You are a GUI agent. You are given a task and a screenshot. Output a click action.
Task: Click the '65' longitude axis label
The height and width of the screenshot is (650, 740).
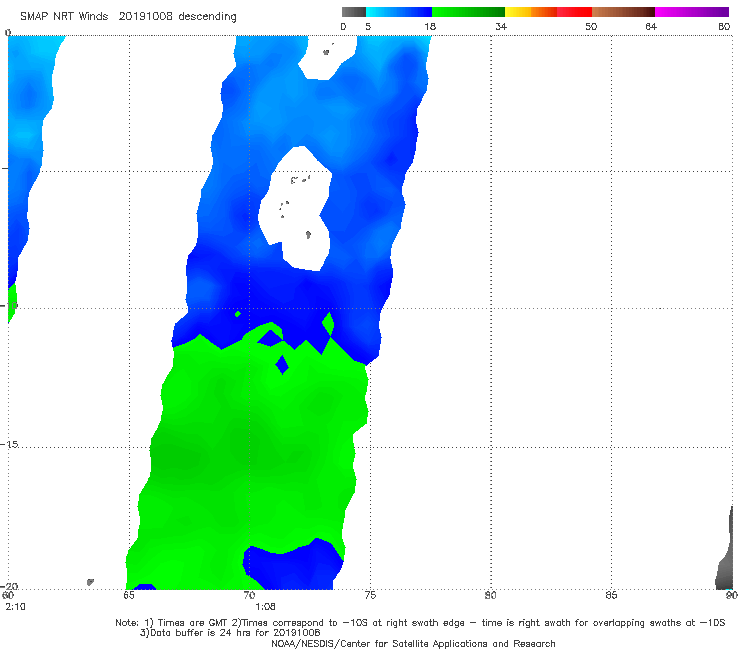(x=129, y=595)
